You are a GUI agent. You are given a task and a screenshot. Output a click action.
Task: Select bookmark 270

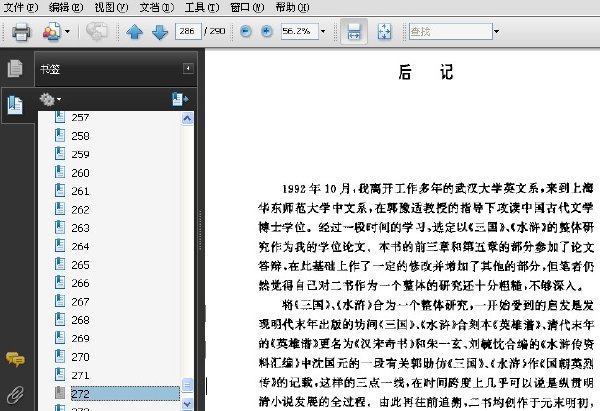click(x=80, y=357)
